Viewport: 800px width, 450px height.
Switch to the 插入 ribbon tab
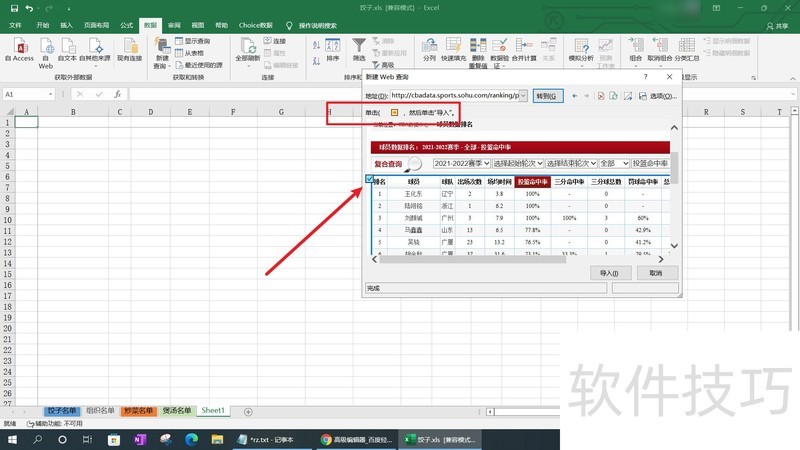pyautogui.click(x=66, y=25)
